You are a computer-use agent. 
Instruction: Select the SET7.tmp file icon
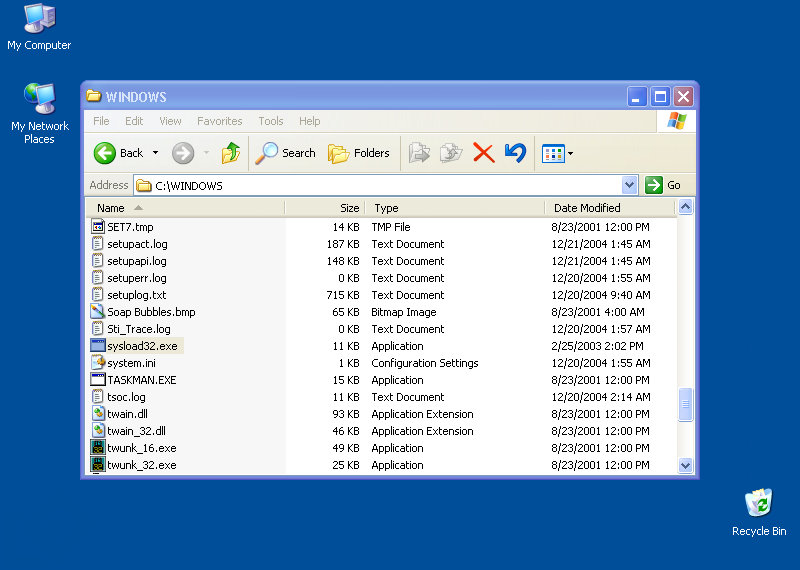click(x=97, y=227)
